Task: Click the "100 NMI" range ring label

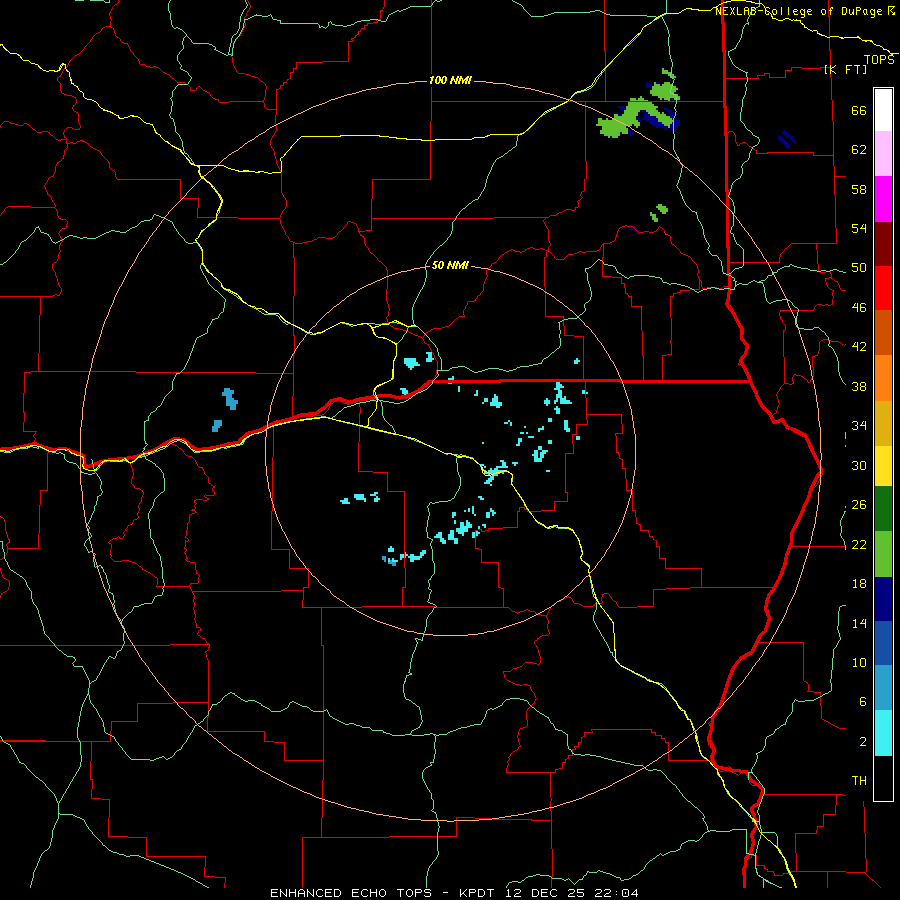Action: pyautogui.click(x=450, y=80)
